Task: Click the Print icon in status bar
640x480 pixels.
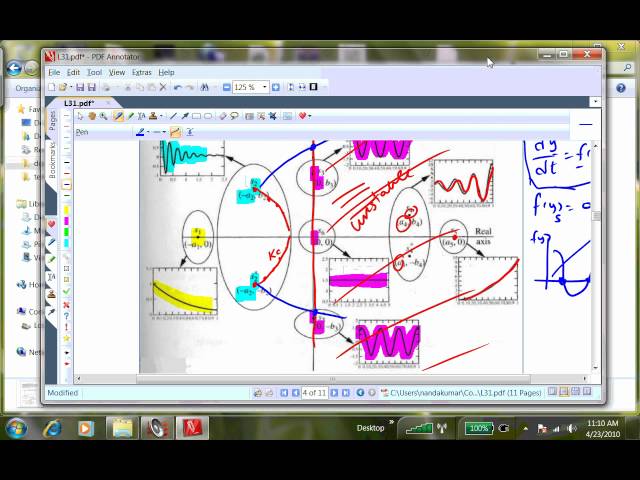Action: click(258, 393)
